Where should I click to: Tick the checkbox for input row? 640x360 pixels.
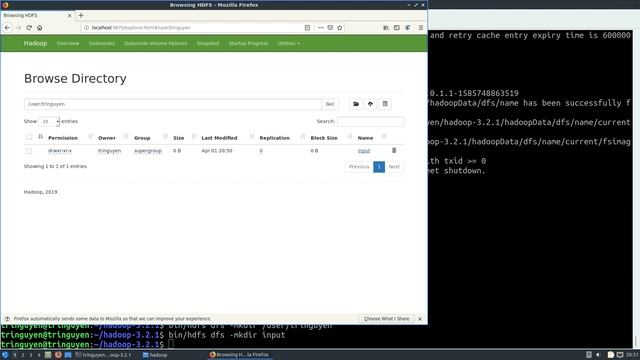29,151
